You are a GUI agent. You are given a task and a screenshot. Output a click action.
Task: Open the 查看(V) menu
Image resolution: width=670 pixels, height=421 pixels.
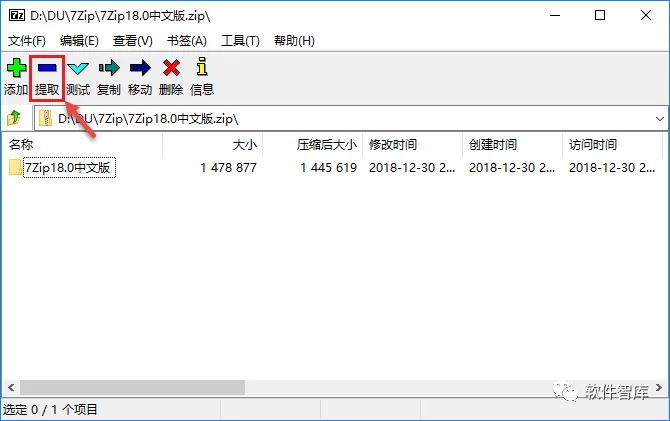[133, 41]
